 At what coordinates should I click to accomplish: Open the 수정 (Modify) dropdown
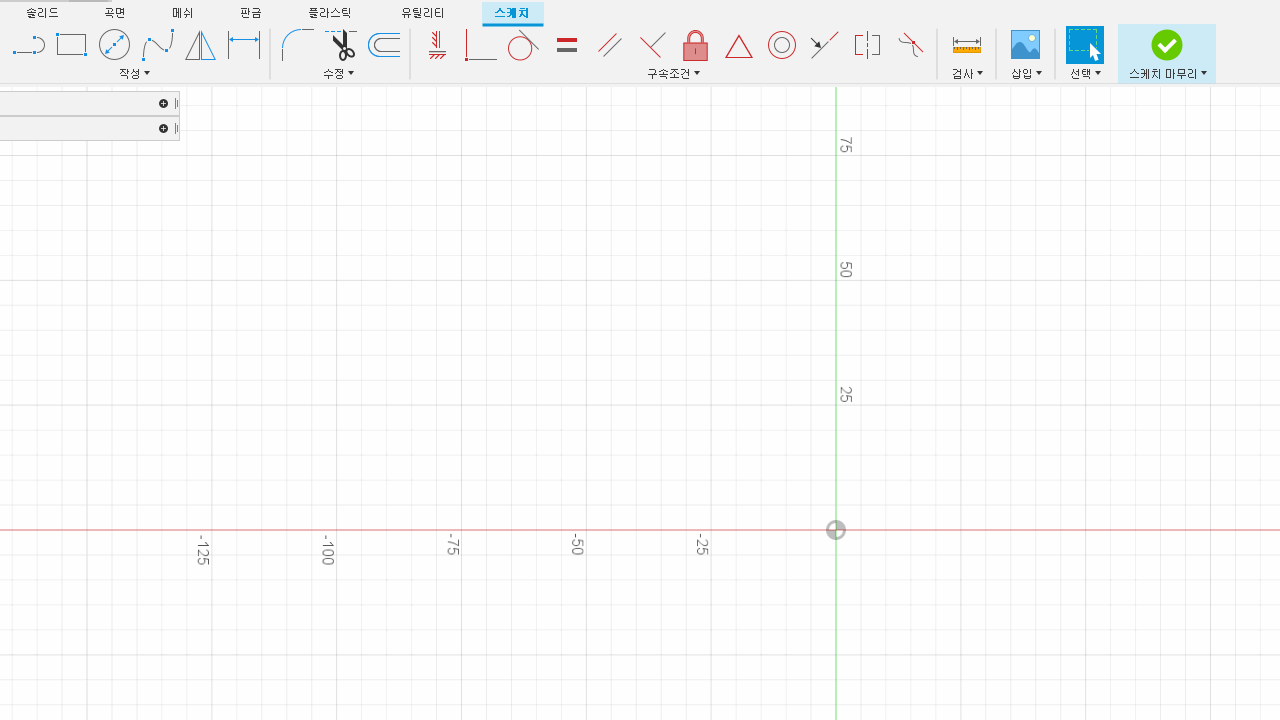pos(339,74)
